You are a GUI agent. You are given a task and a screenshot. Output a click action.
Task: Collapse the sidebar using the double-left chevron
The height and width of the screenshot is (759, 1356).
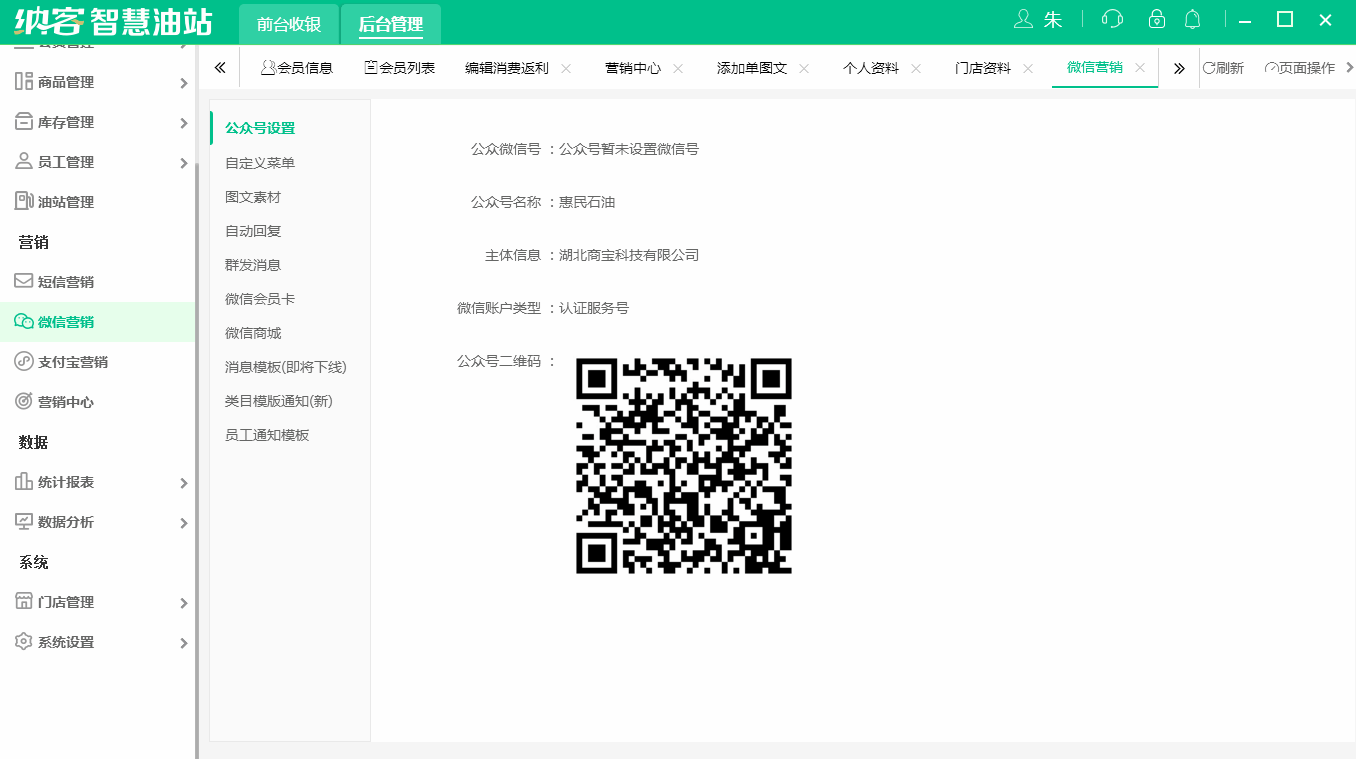click(x=220, y=67)
